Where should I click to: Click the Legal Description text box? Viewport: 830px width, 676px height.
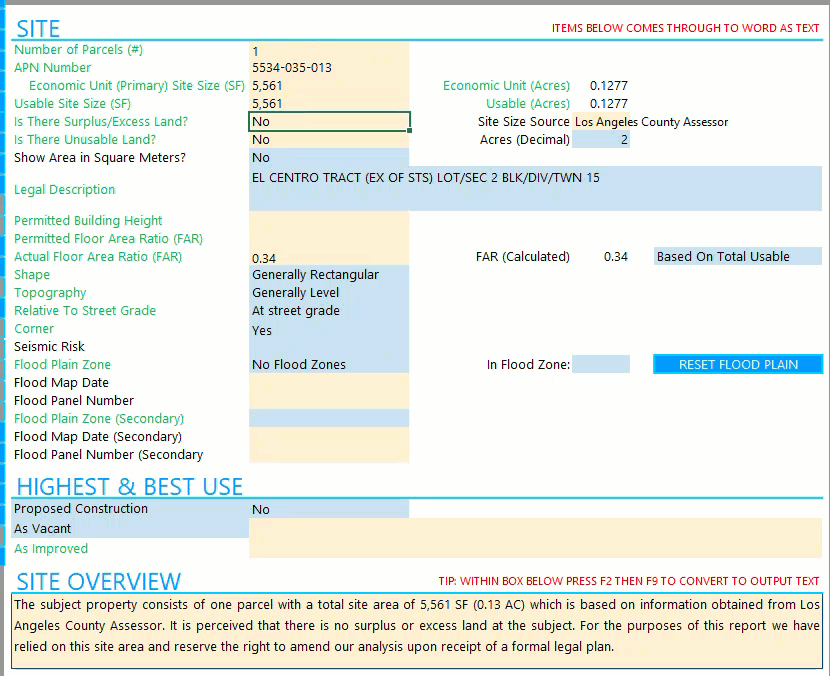(536, 188)
